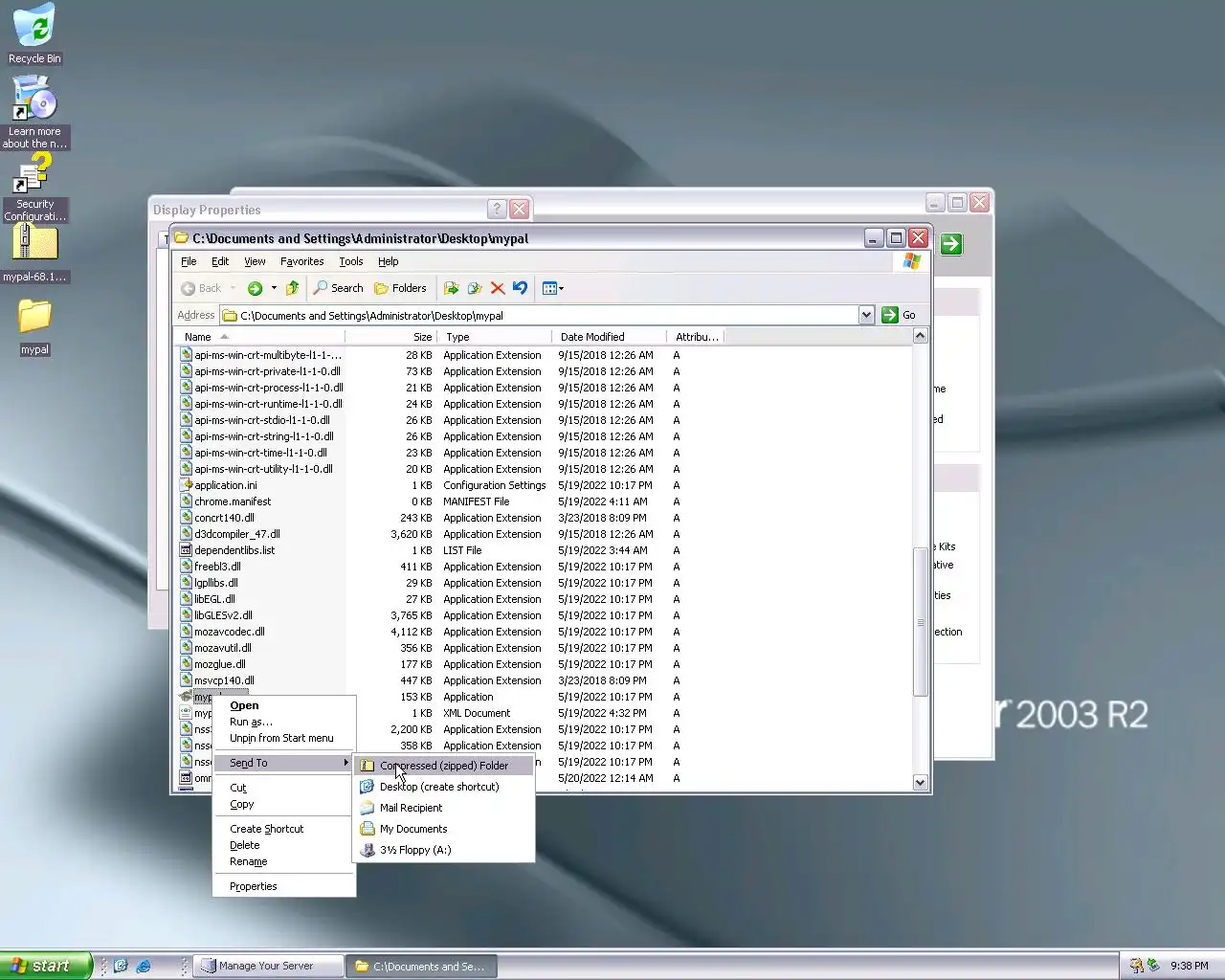
Task: Sort files by the Attributes column header
Action: (697, 337)
